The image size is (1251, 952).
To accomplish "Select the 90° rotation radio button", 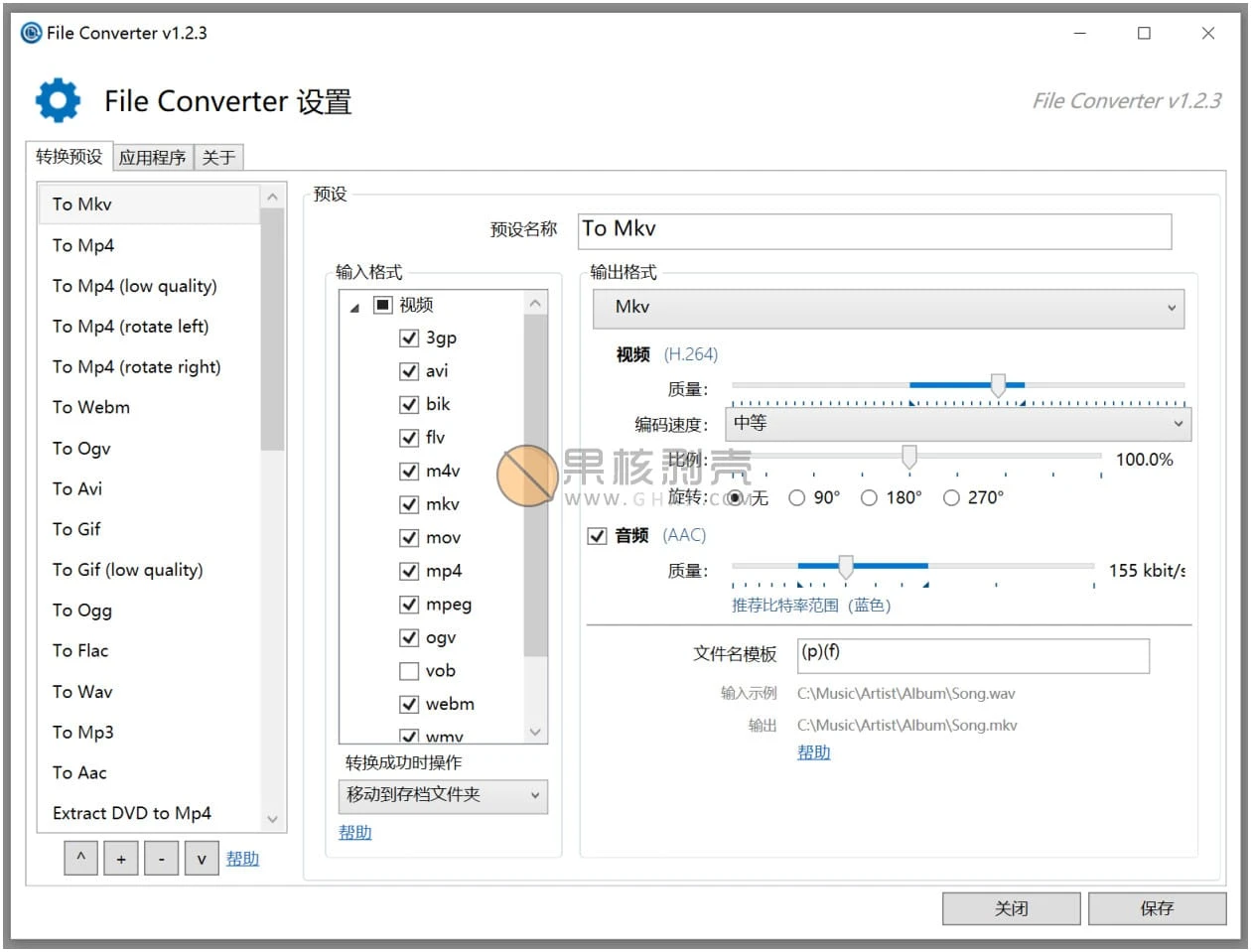I will point(796,497).
